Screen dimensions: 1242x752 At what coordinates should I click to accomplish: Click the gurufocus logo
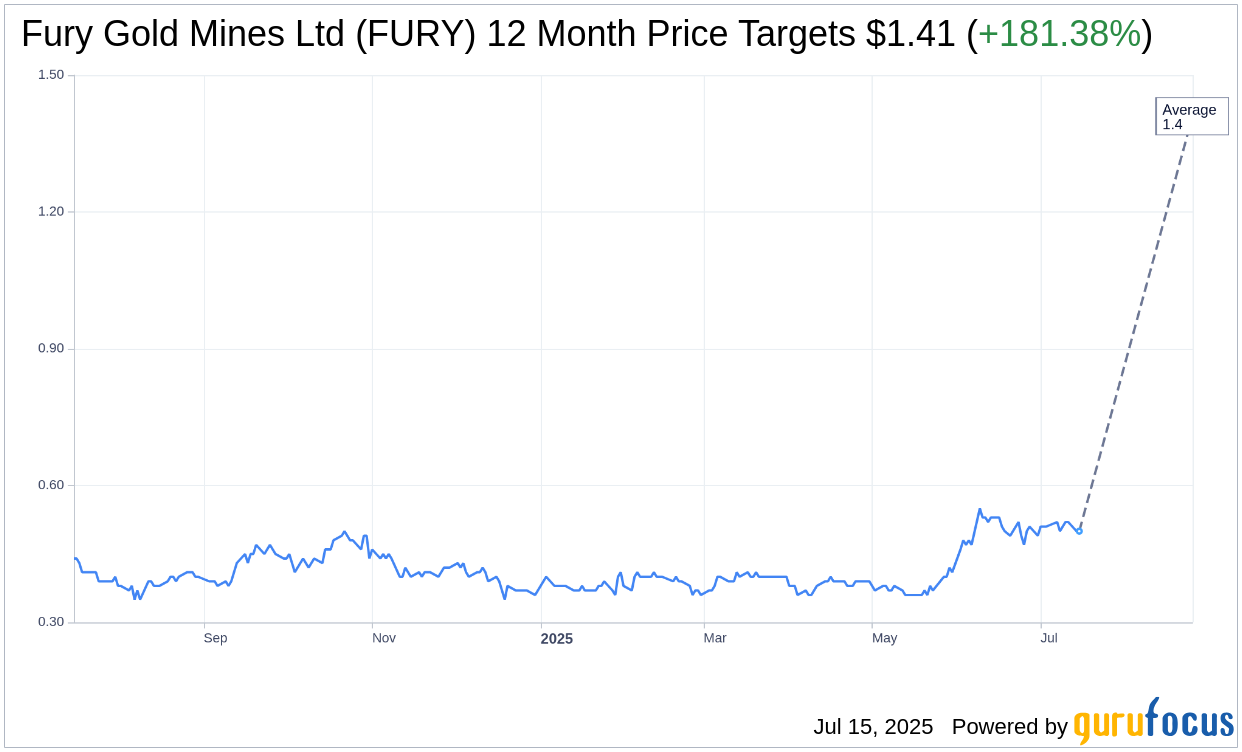(1154, 721)
